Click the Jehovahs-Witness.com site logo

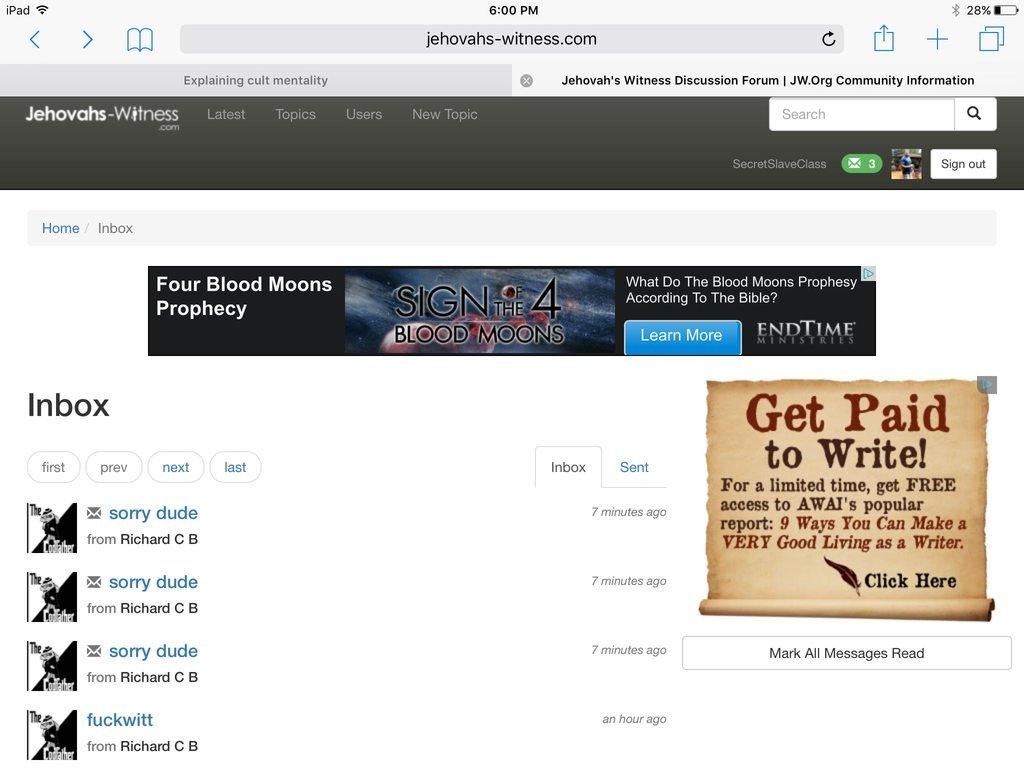tap(102, 116)
